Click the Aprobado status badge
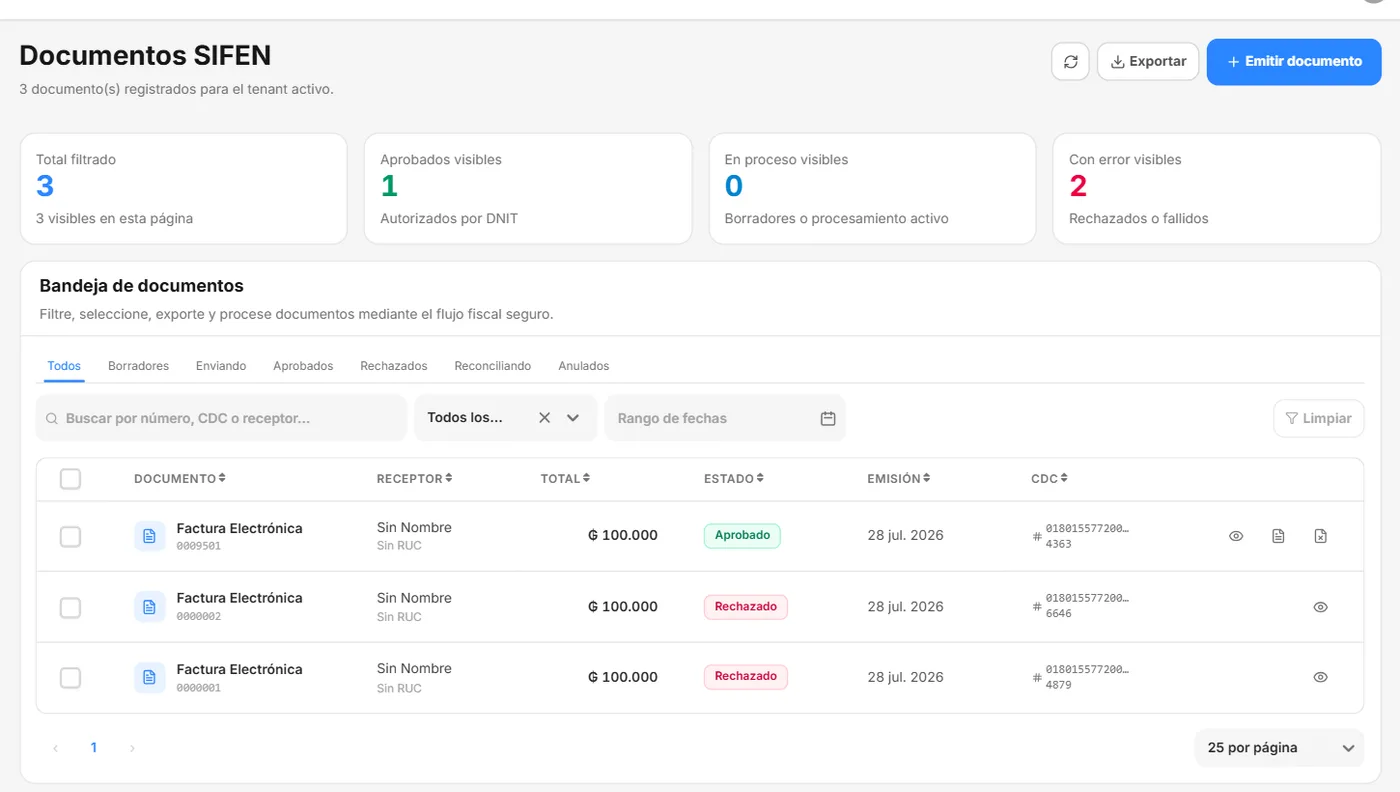1400x792 pixels. coord(742,536)
